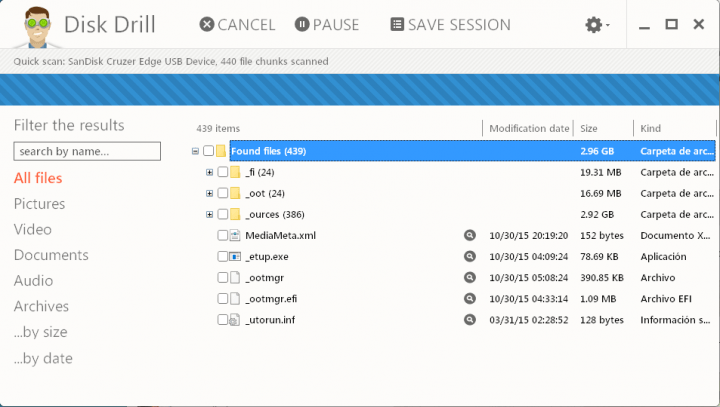720x407 pixels.
Task: Click the 16.69 MB size value
Action: (x=601, y=193)
